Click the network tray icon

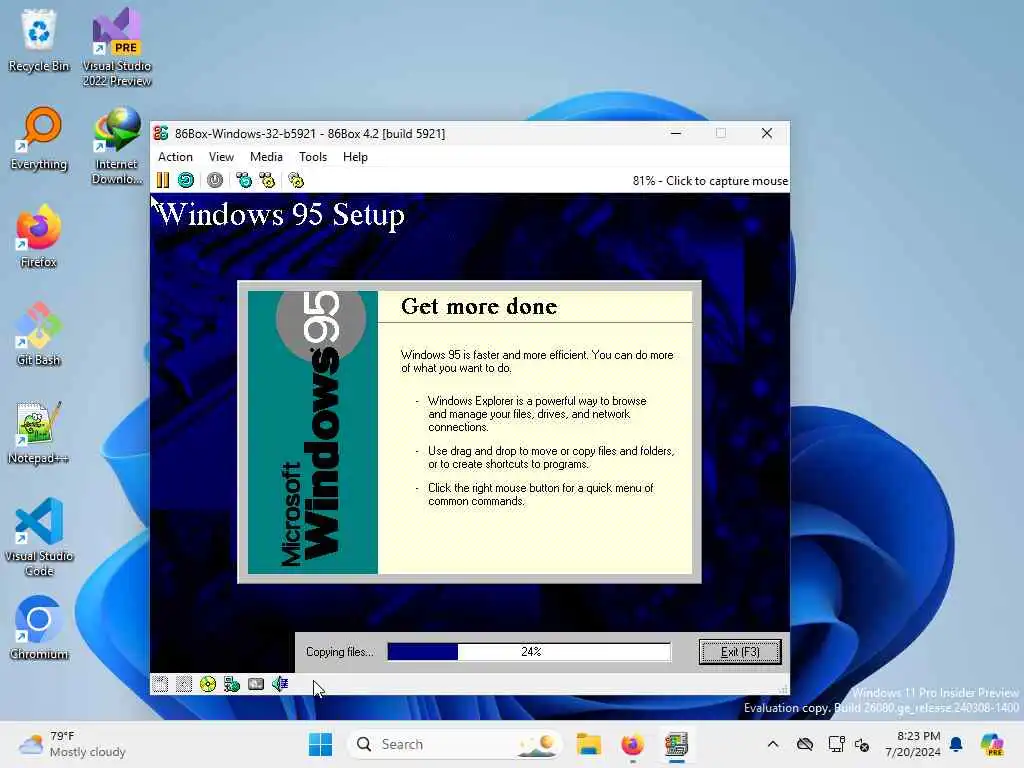(836, 744)
